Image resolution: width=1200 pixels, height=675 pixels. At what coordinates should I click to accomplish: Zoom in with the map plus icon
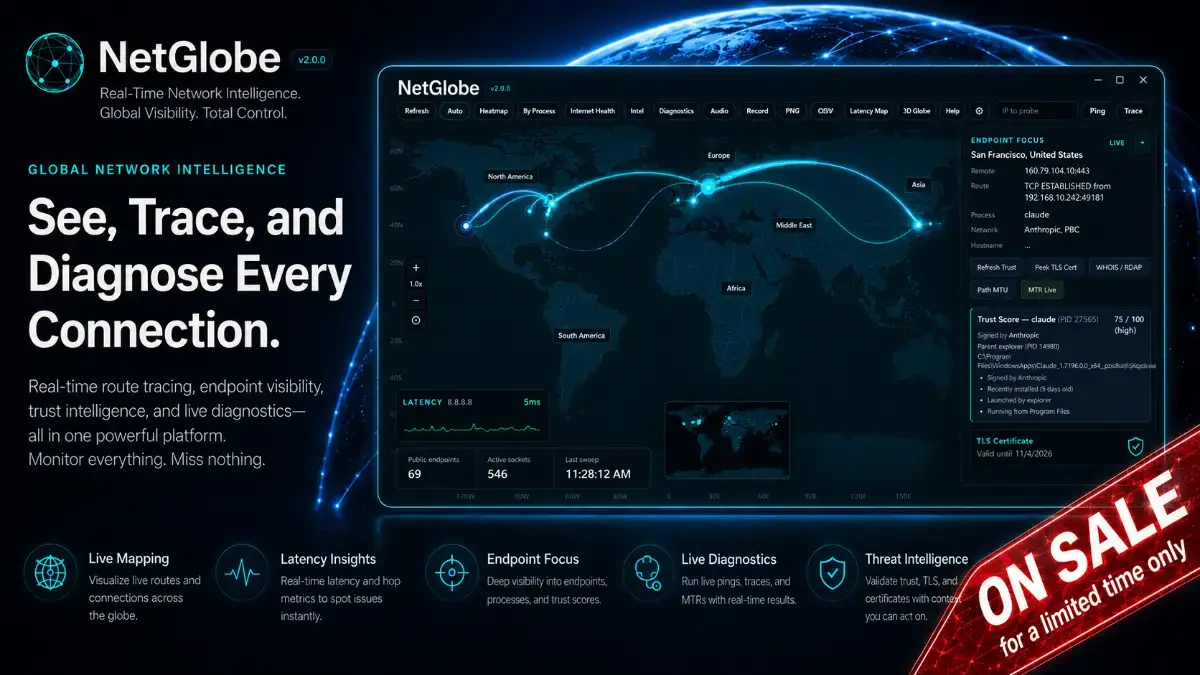click(416, 267)
